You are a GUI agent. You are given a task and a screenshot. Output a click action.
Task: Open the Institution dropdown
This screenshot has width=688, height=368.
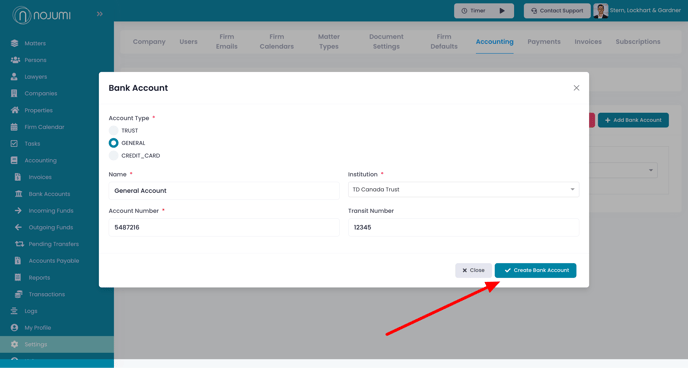coord(463,189)
